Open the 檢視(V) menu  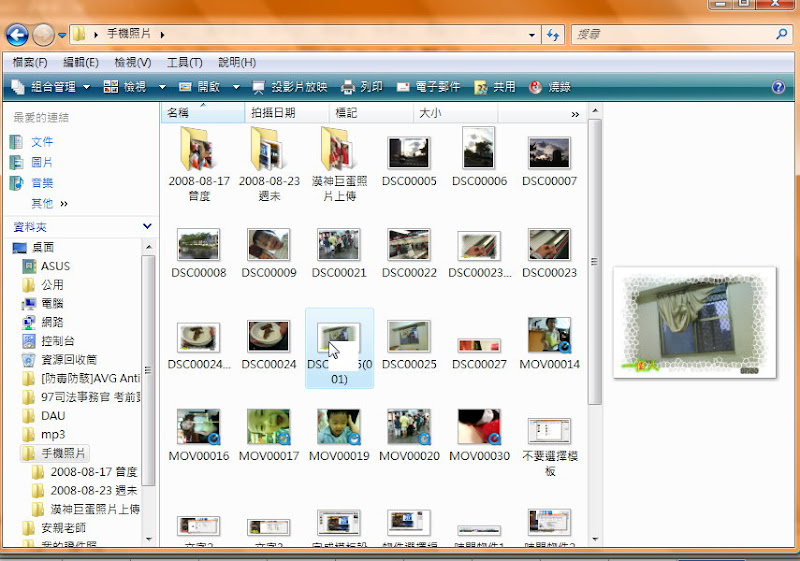coord(133,62)
